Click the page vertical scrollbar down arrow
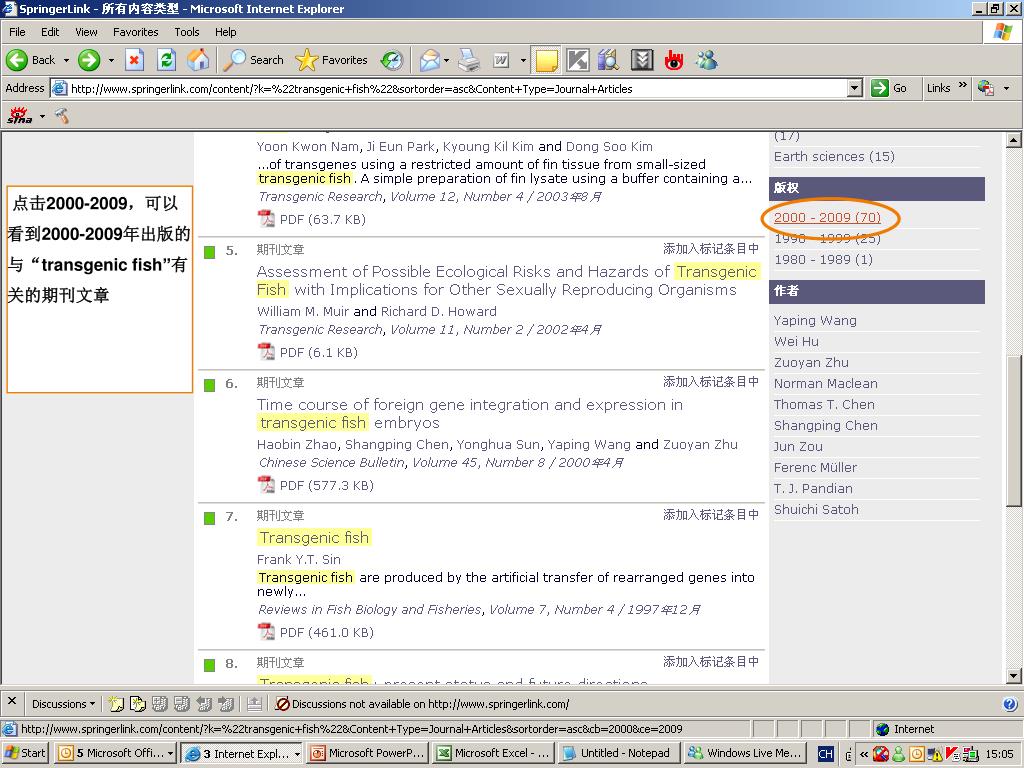Viewport: 1024px width, 768px height. pos(1014,676)
